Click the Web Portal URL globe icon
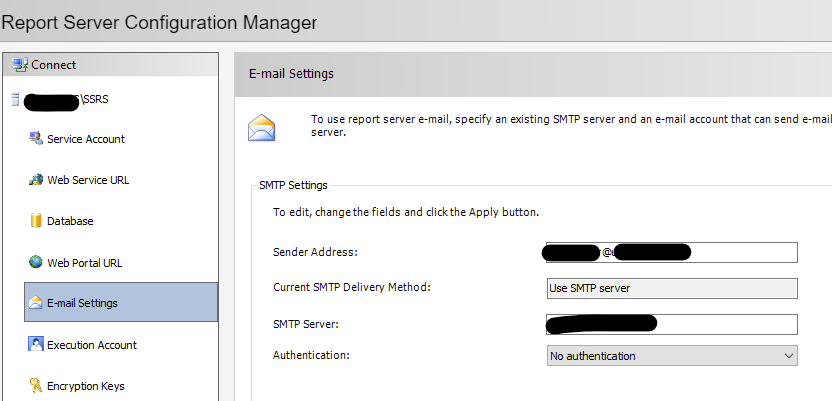This screenshot has height=401, width=832. pos(36,262)
